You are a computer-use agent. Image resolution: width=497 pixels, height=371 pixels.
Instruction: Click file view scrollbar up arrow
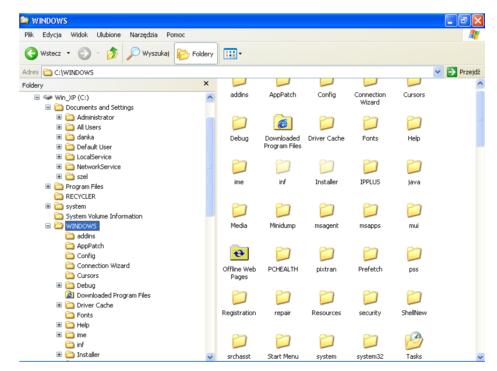480,84
